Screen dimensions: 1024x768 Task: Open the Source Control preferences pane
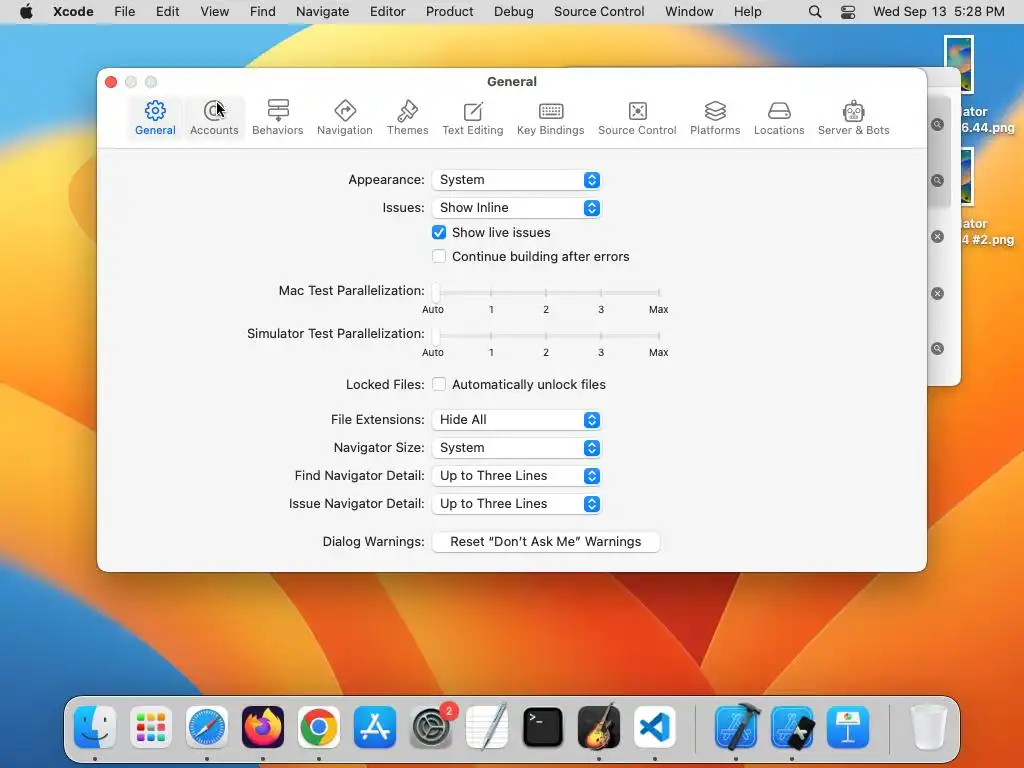pyautogui.click(x=637, y=118)
